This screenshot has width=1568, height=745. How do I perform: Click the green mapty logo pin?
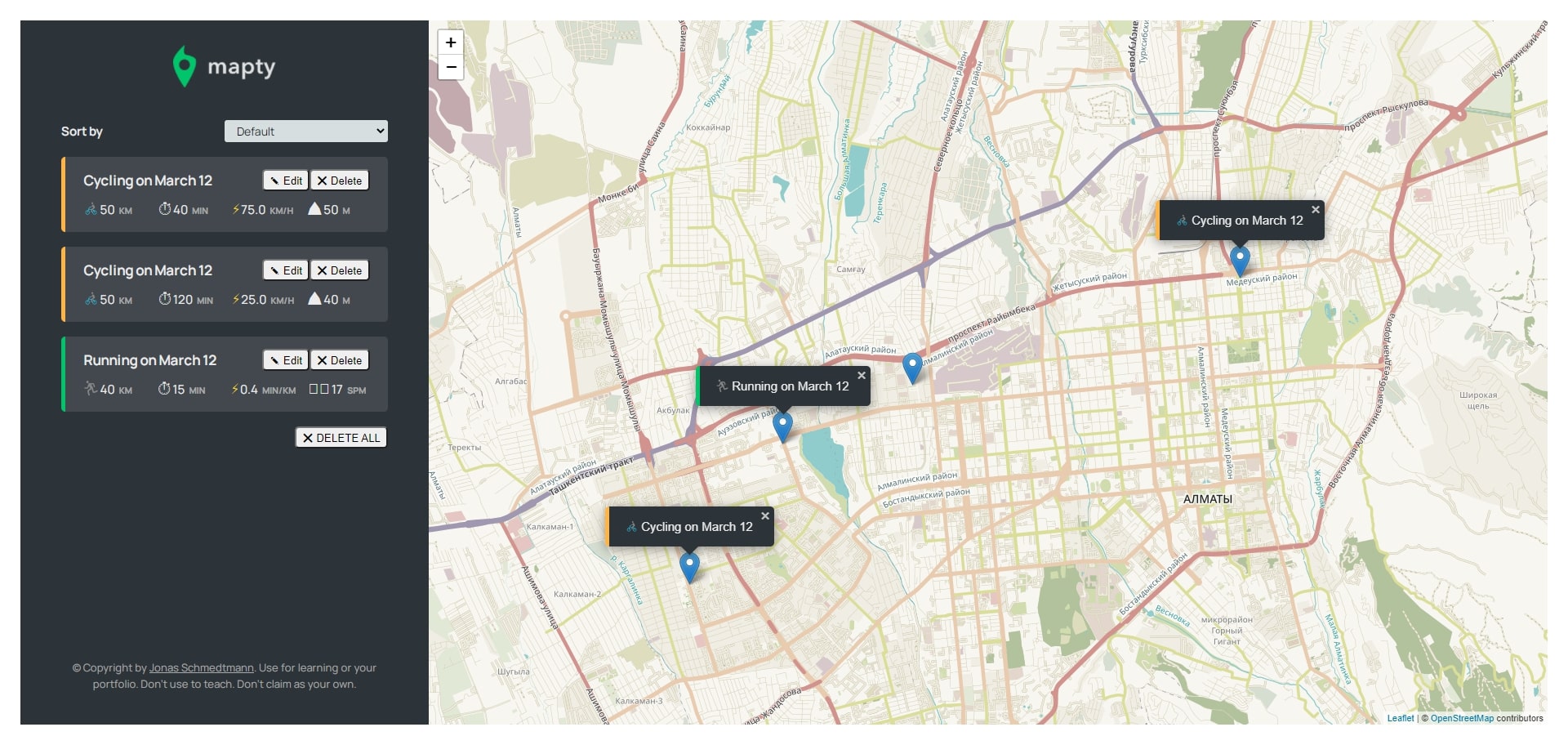tap(185, 66)
